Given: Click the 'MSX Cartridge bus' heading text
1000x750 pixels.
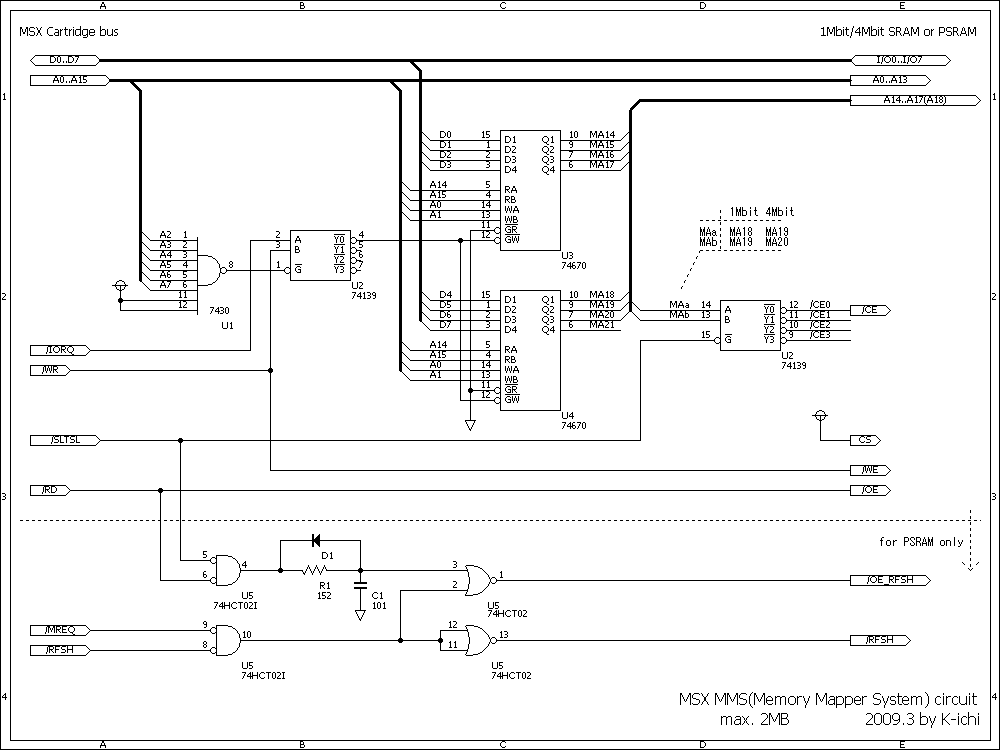Looking at the screenshot, I should 69,32.
